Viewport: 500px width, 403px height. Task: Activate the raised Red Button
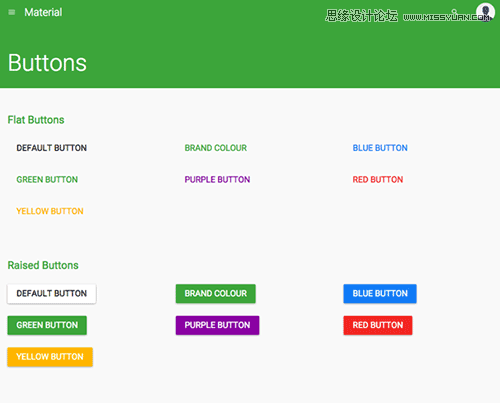378,325
